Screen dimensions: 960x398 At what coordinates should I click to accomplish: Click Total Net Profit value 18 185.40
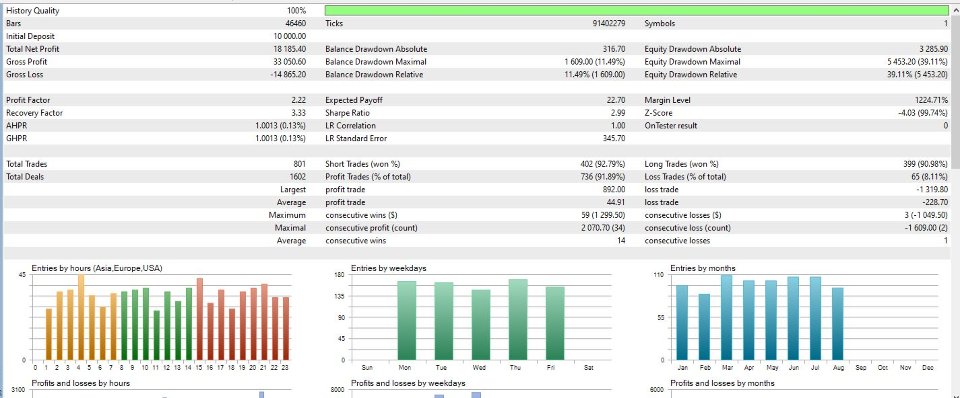click(291, 49)
